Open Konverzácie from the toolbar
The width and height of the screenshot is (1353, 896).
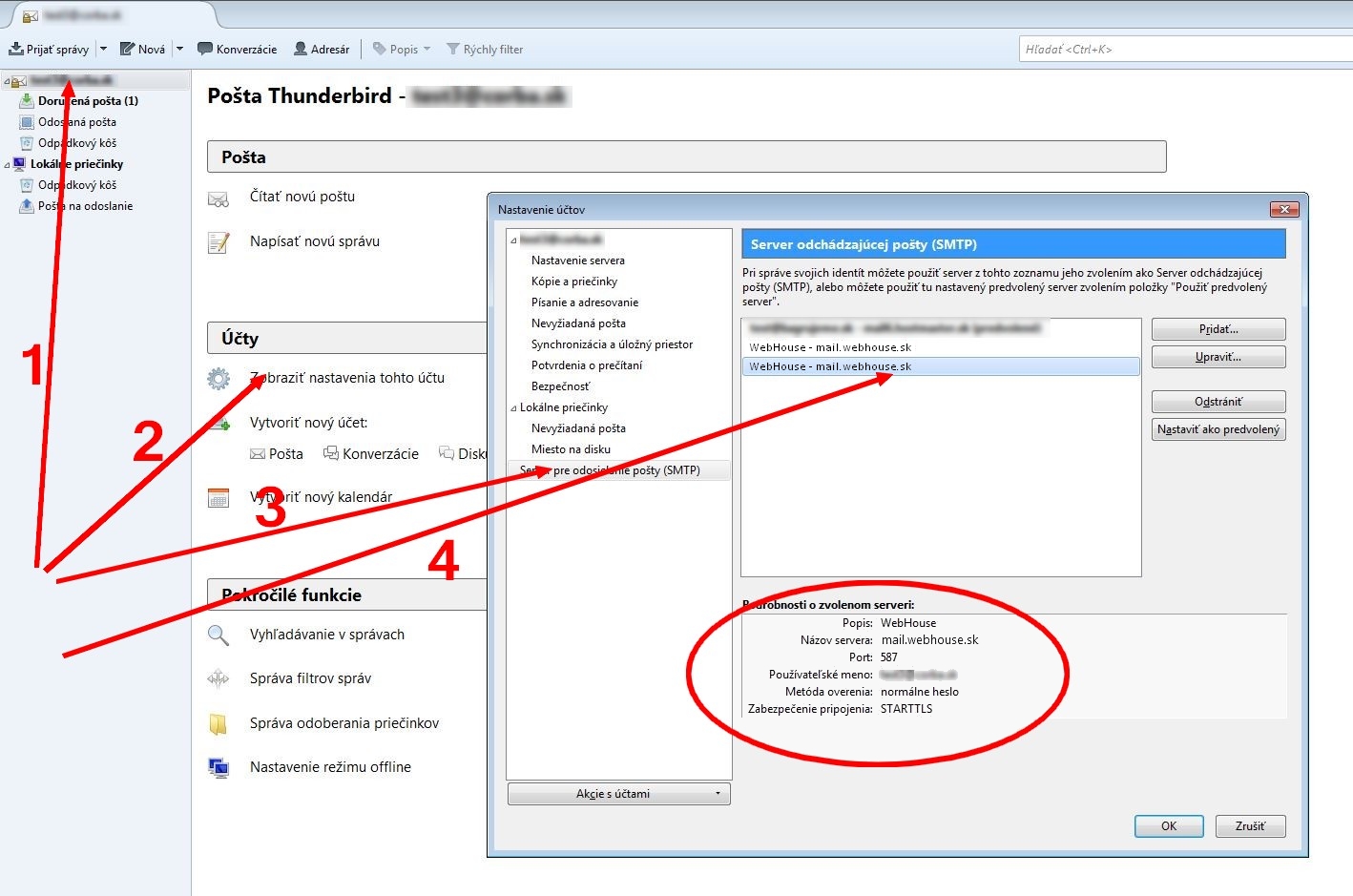(x=237, y=49)
